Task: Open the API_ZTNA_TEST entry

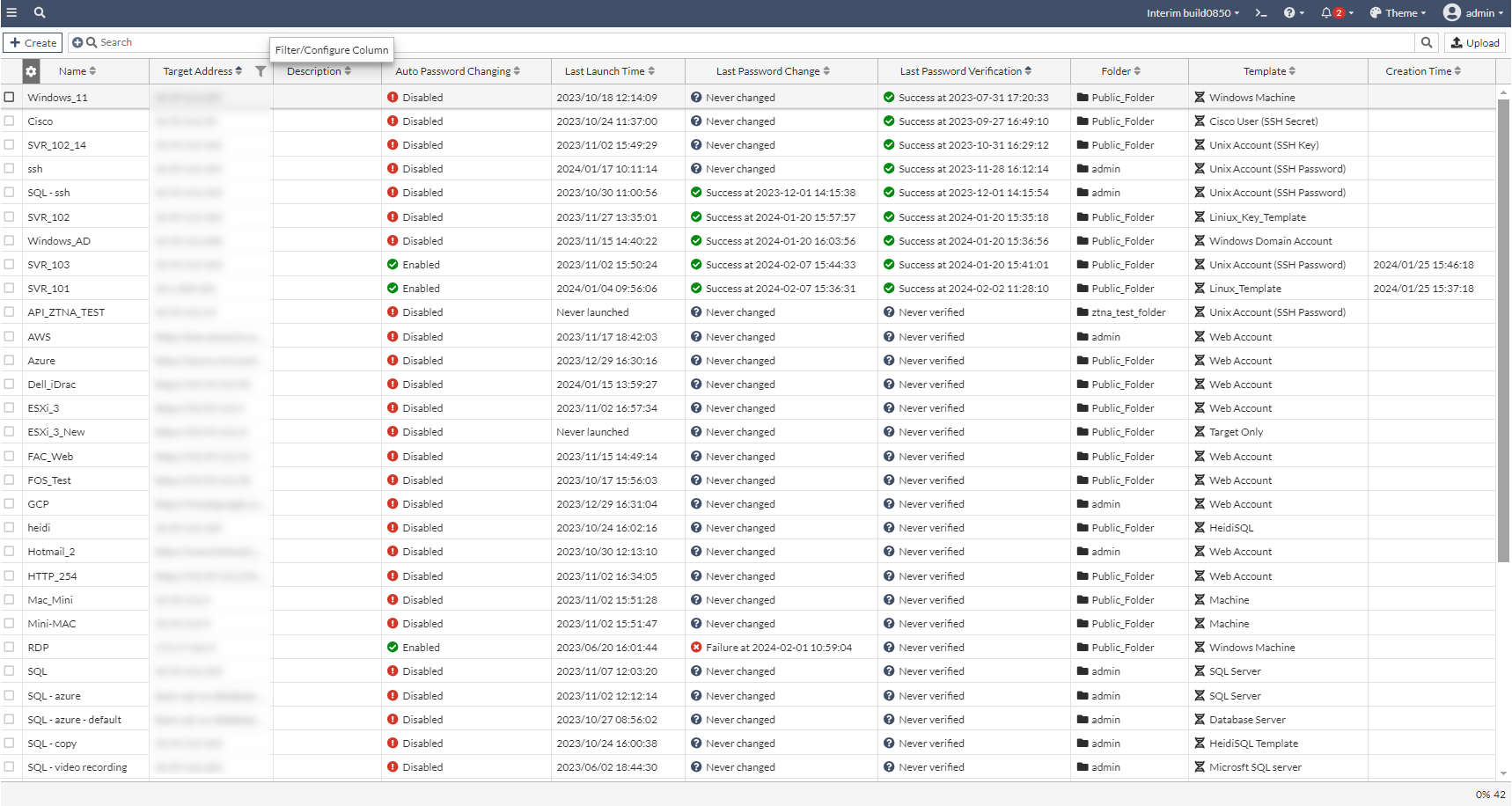Action: pos(66,312)
